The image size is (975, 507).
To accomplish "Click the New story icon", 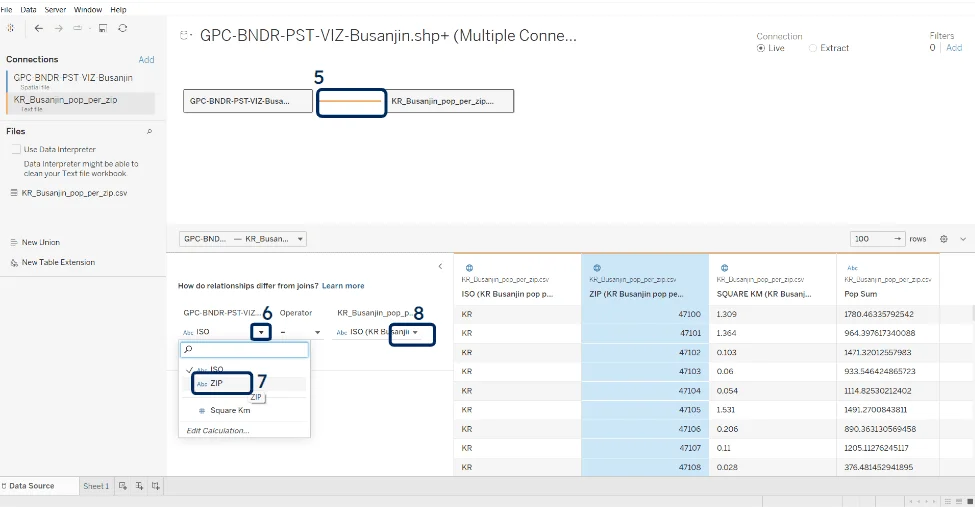I will point(155,486).
